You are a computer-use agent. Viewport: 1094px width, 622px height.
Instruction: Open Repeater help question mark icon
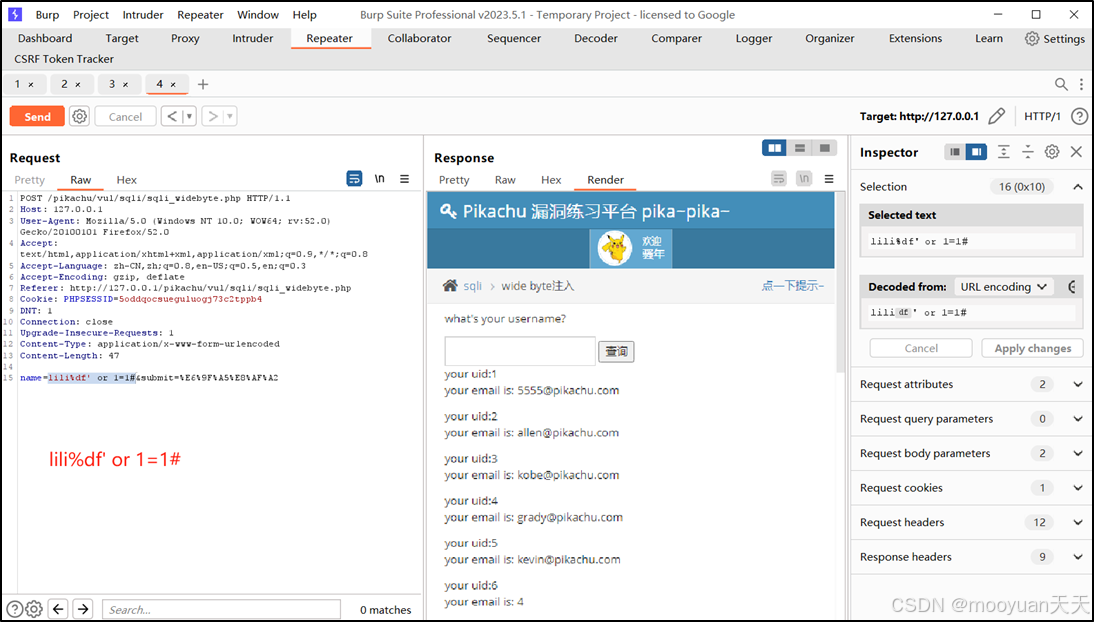(x=1079, y=116)
